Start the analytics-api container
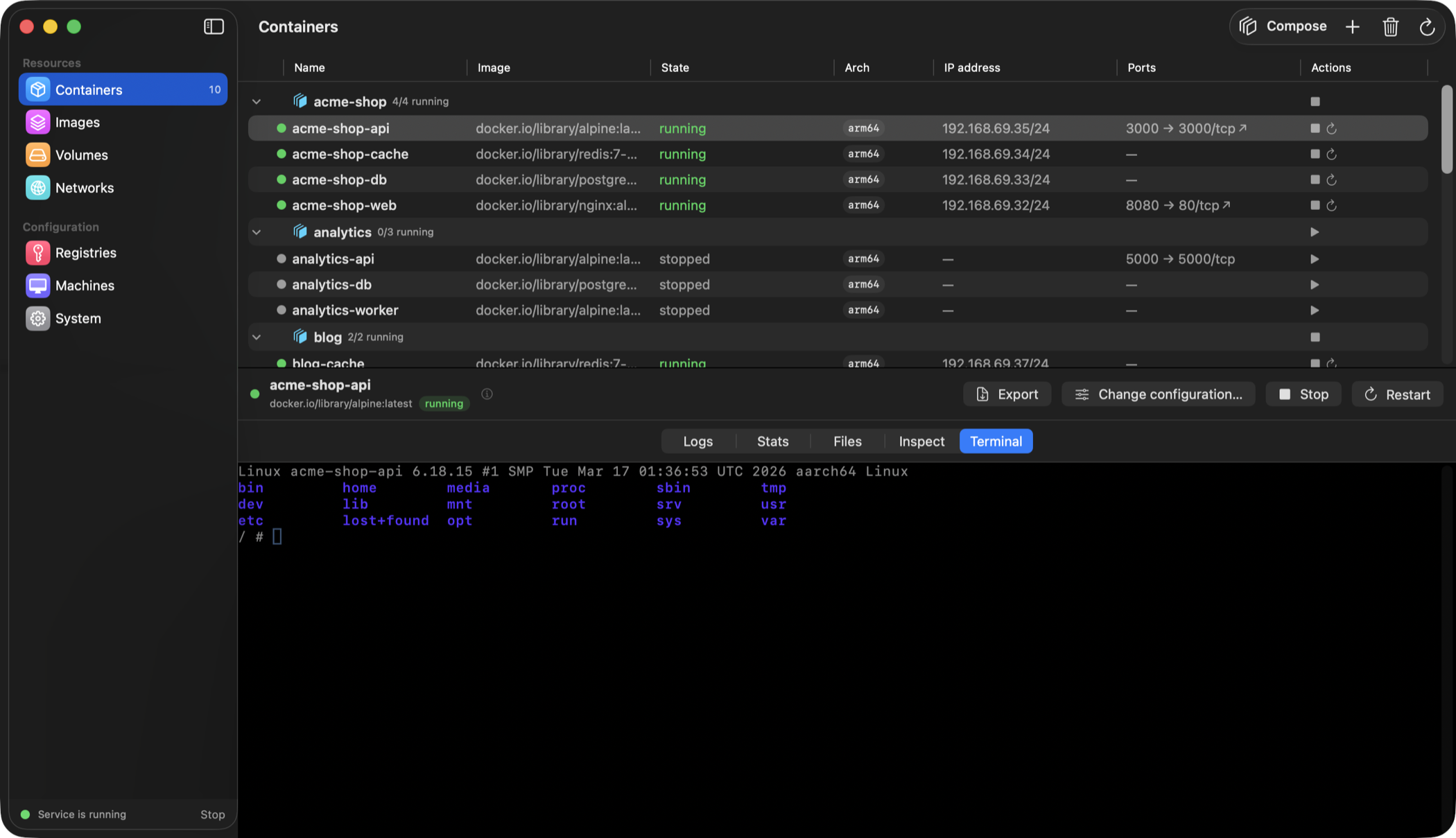1456x838 pixels. point(1315,259)
